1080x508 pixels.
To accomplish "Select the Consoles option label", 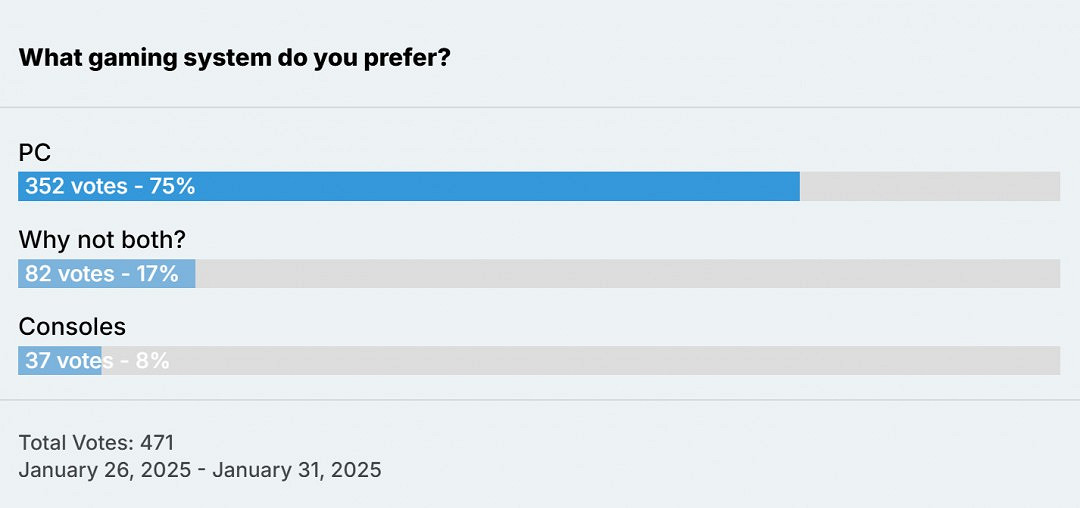I will (x=72, y=327).
